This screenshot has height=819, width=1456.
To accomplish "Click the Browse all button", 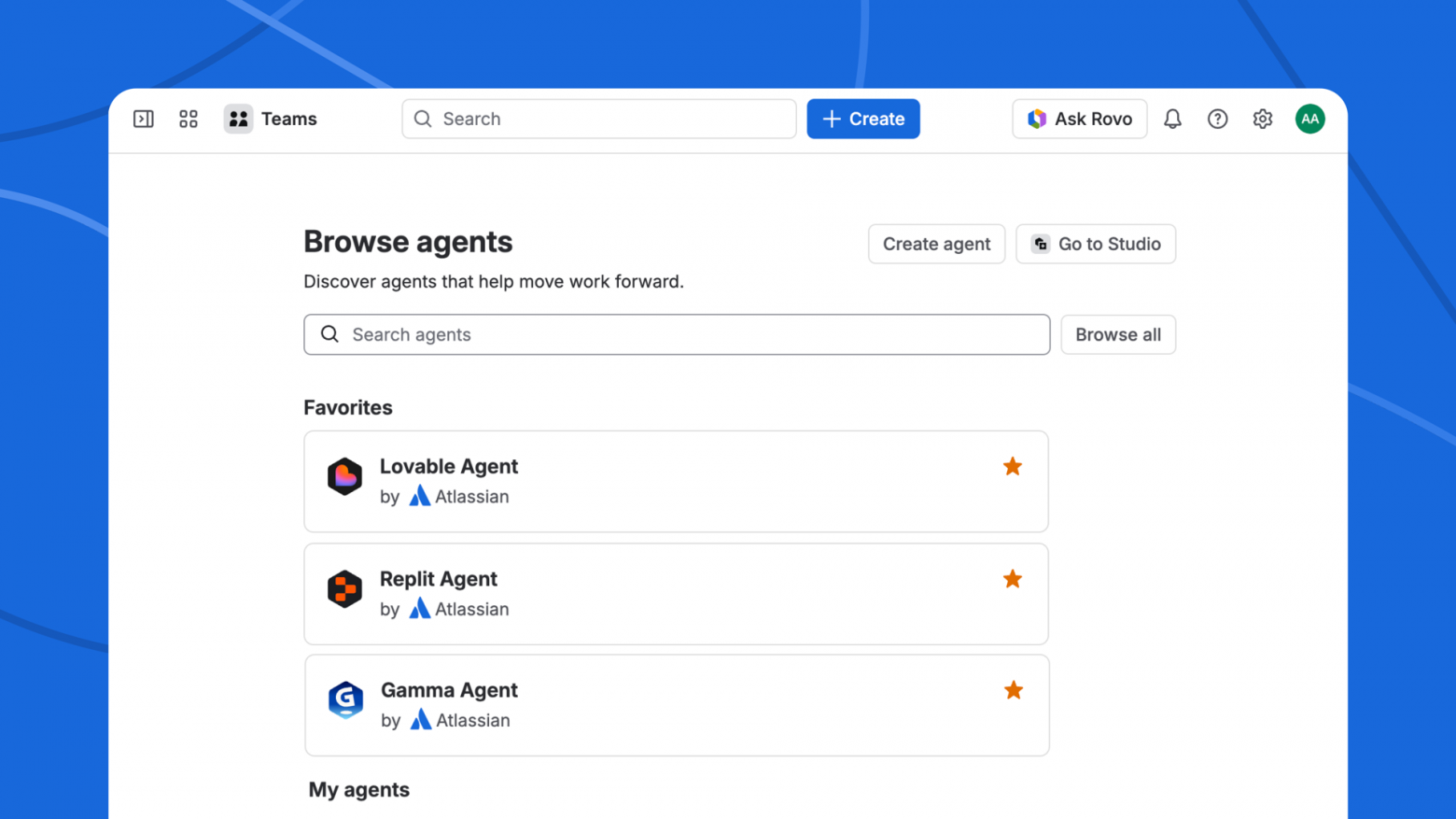I will click(x=1117, y=334).
